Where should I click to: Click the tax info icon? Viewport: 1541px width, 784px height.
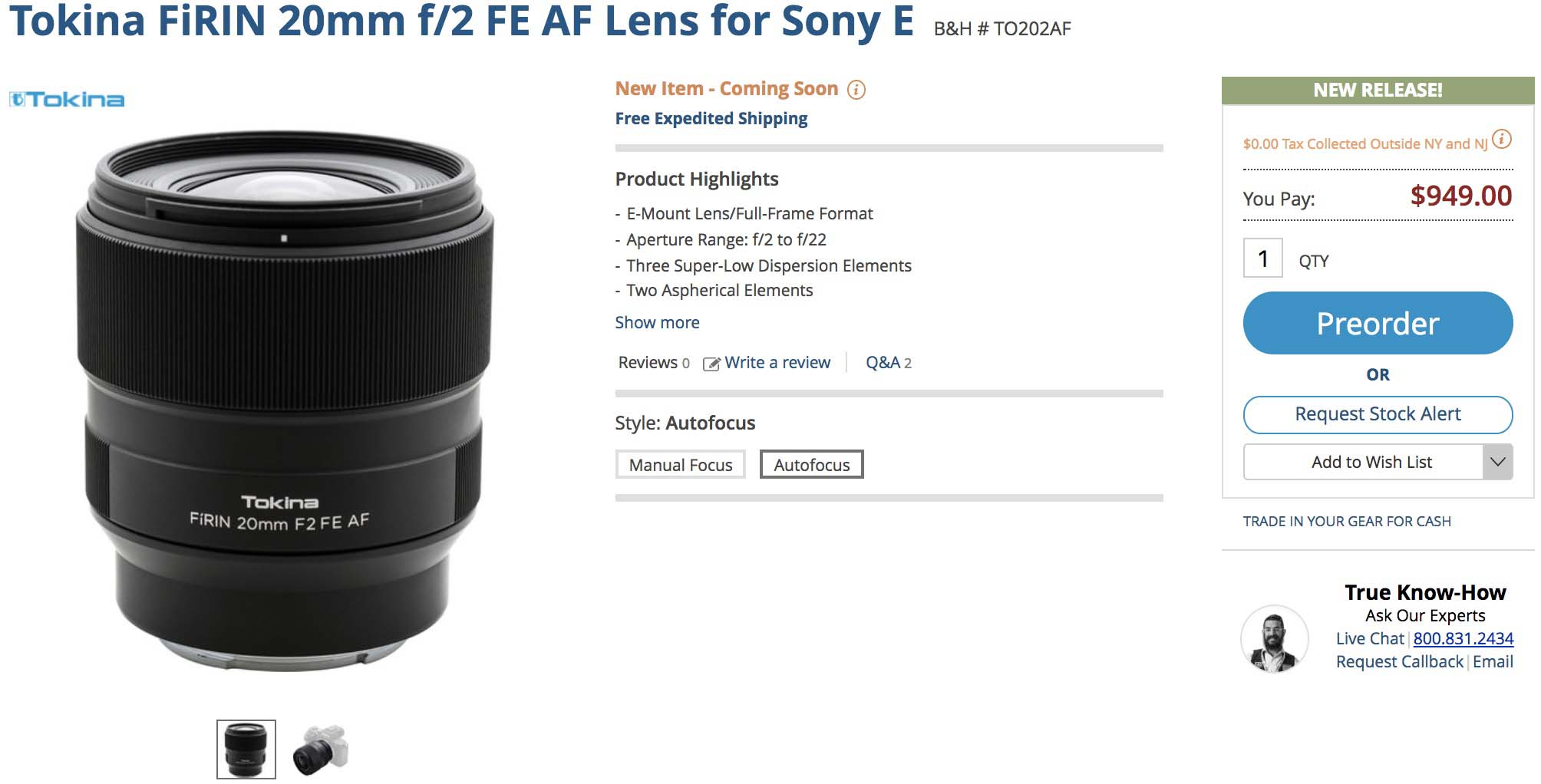point(1502,140)
